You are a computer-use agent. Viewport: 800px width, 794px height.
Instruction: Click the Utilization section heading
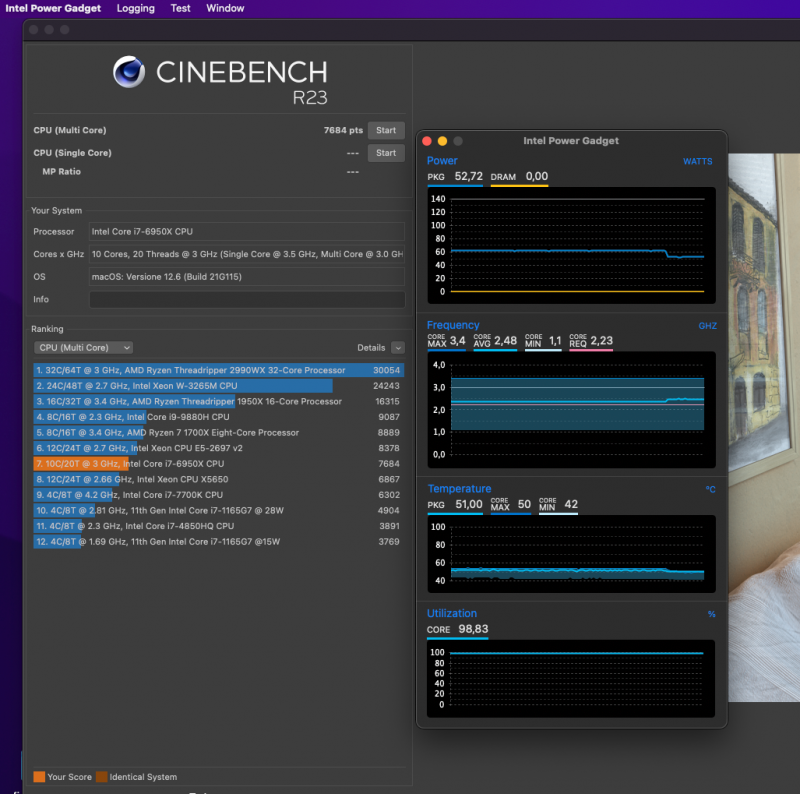pos(452,613)
